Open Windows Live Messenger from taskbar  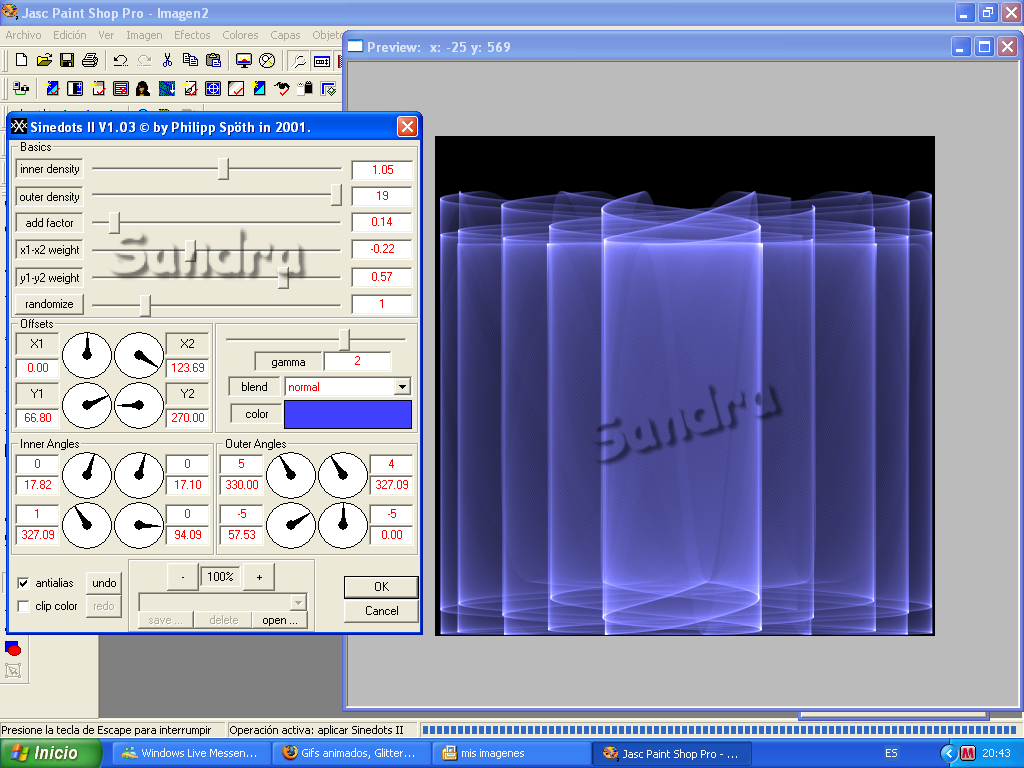tap(190, 753)
